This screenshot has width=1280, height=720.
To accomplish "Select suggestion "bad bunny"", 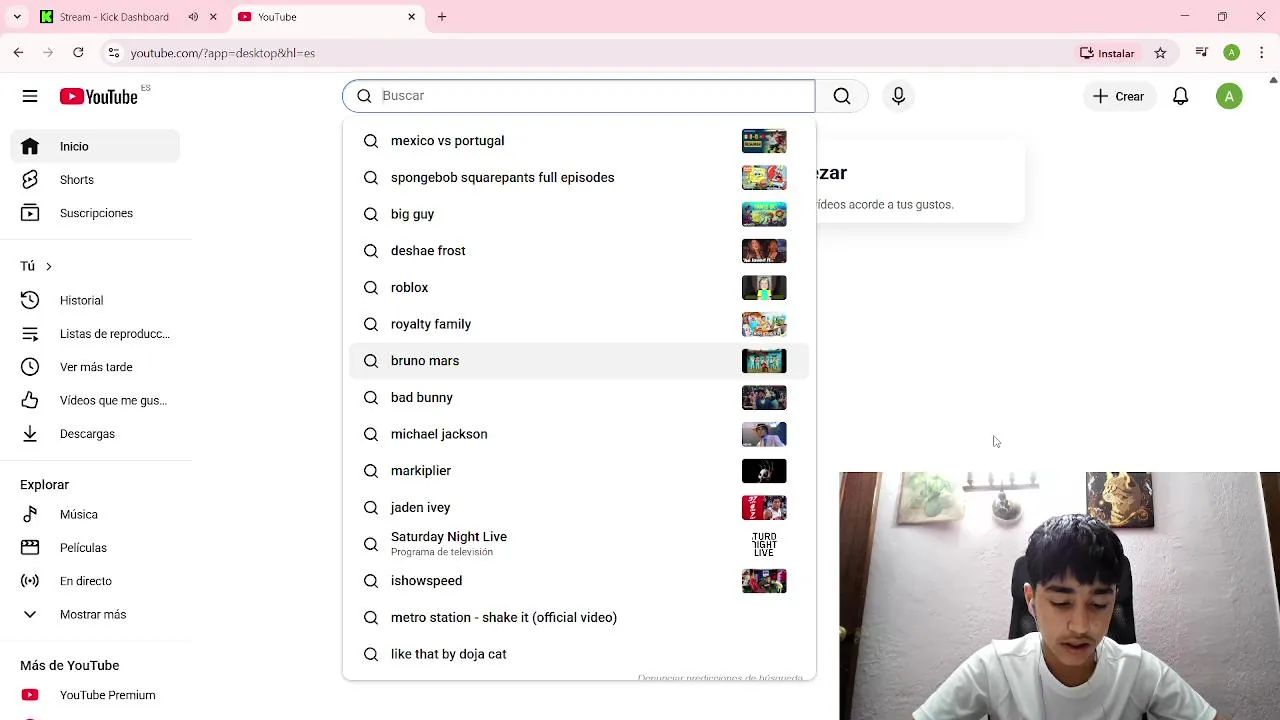I will coord(579,398).
